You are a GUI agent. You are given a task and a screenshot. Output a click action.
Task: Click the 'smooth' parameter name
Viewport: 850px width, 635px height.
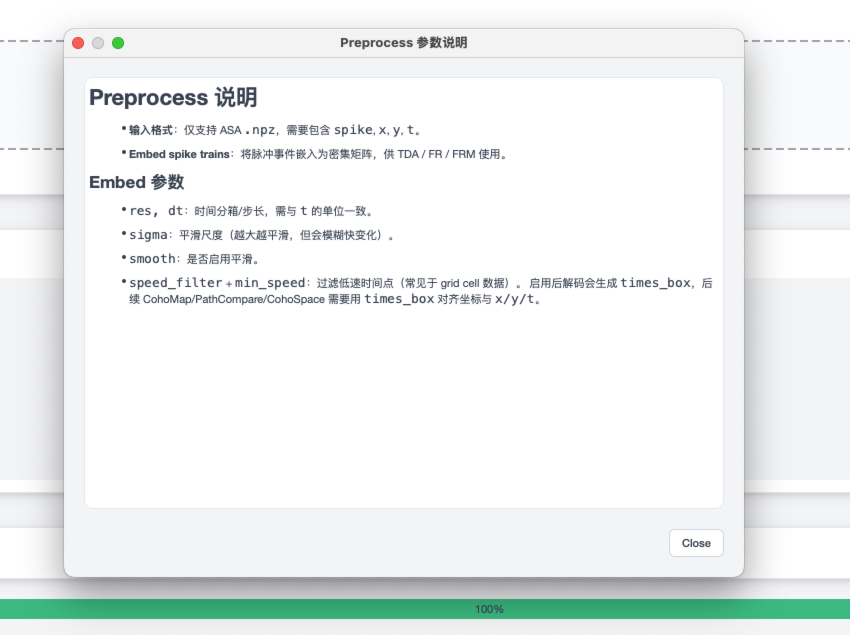pos(152,259)
